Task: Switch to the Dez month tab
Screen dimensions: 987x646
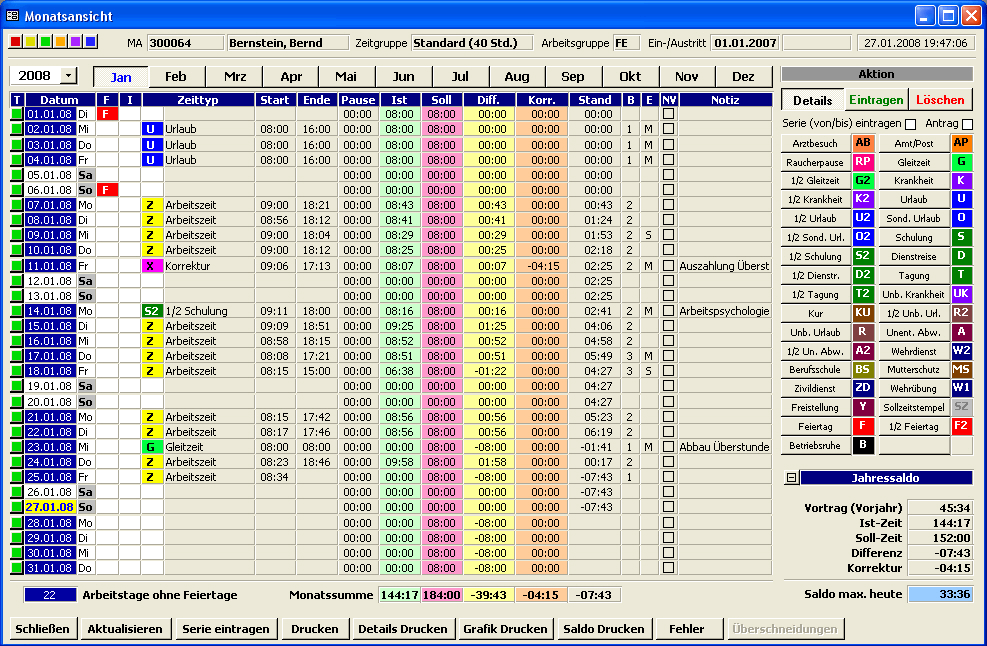Action: [x=743, y=76]
